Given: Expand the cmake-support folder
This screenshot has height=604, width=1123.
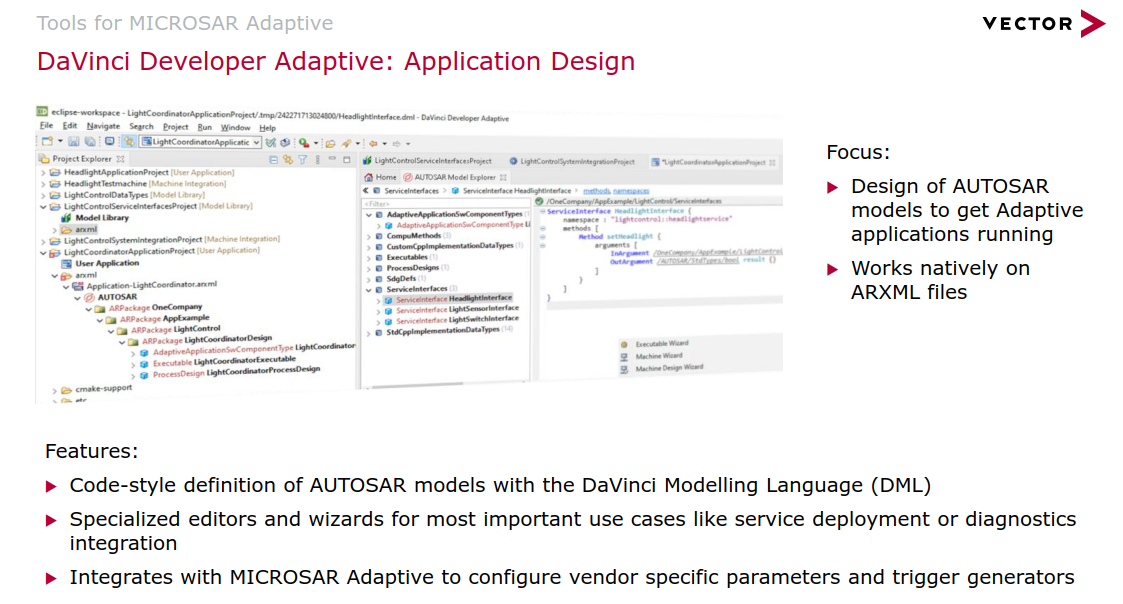Looking at the screenshot, I should (54, 390).
